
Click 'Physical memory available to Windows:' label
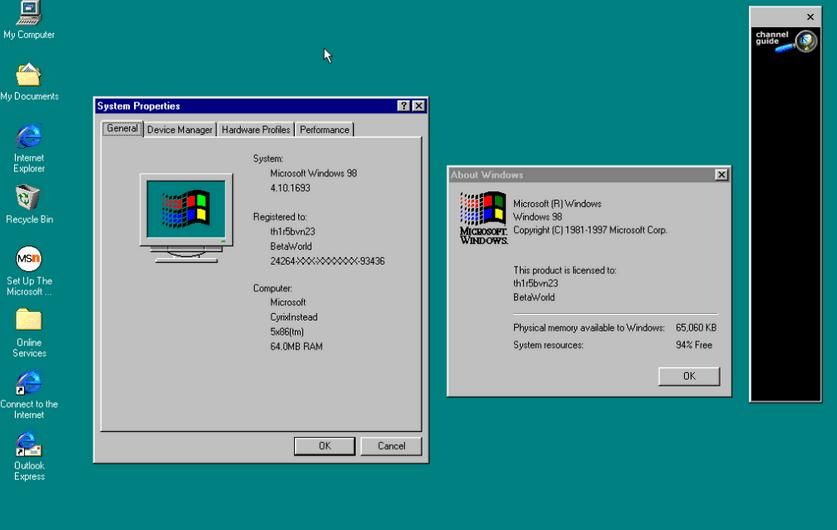pyautogui.click(x=589, y=328)
